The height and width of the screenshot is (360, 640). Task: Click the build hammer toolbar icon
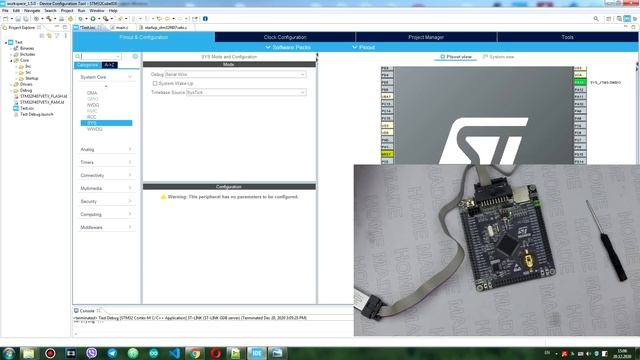(x=49, y=19)
